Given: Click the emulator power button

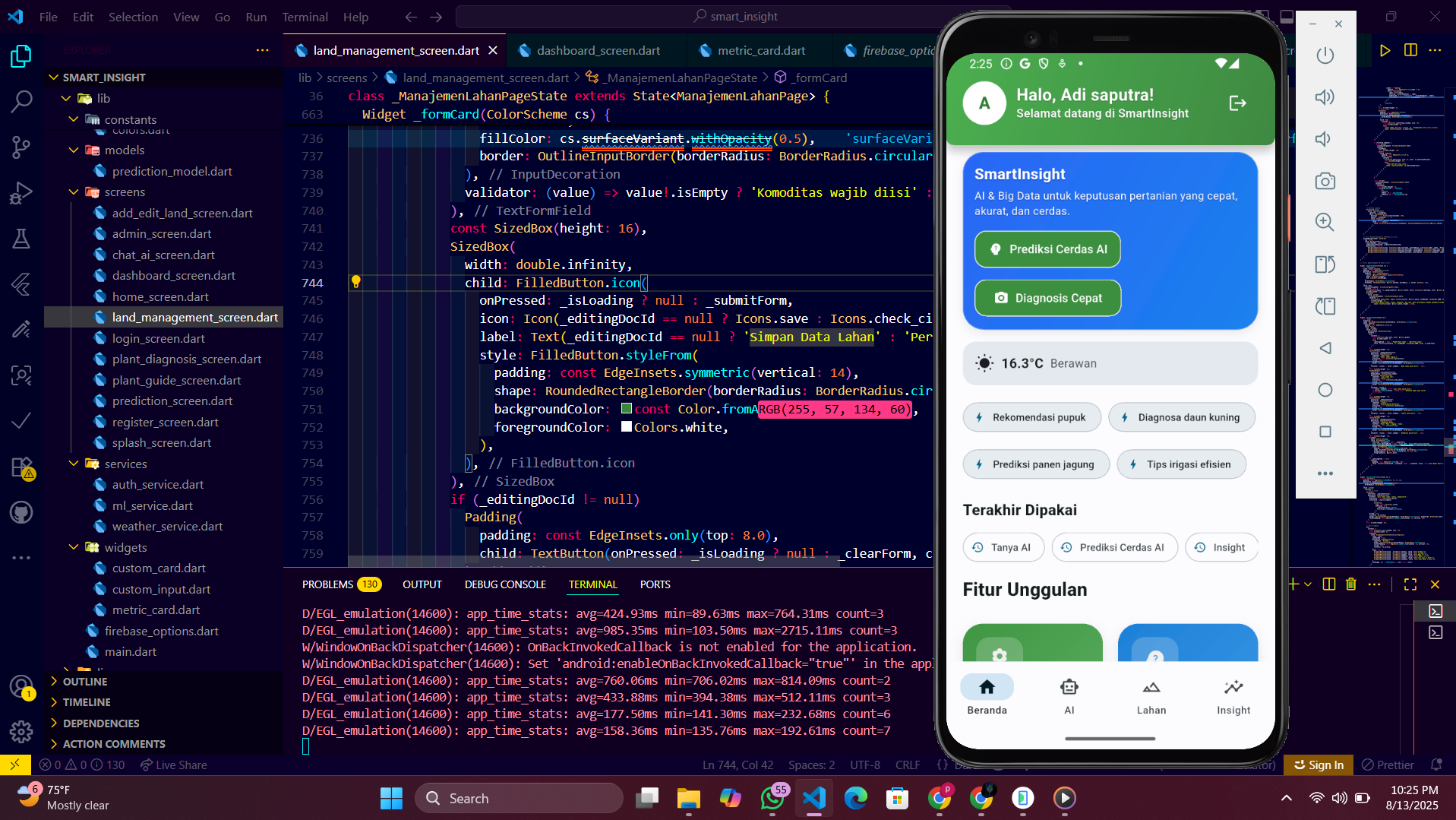Looking at the screenshot, I should click(1325, 55).
